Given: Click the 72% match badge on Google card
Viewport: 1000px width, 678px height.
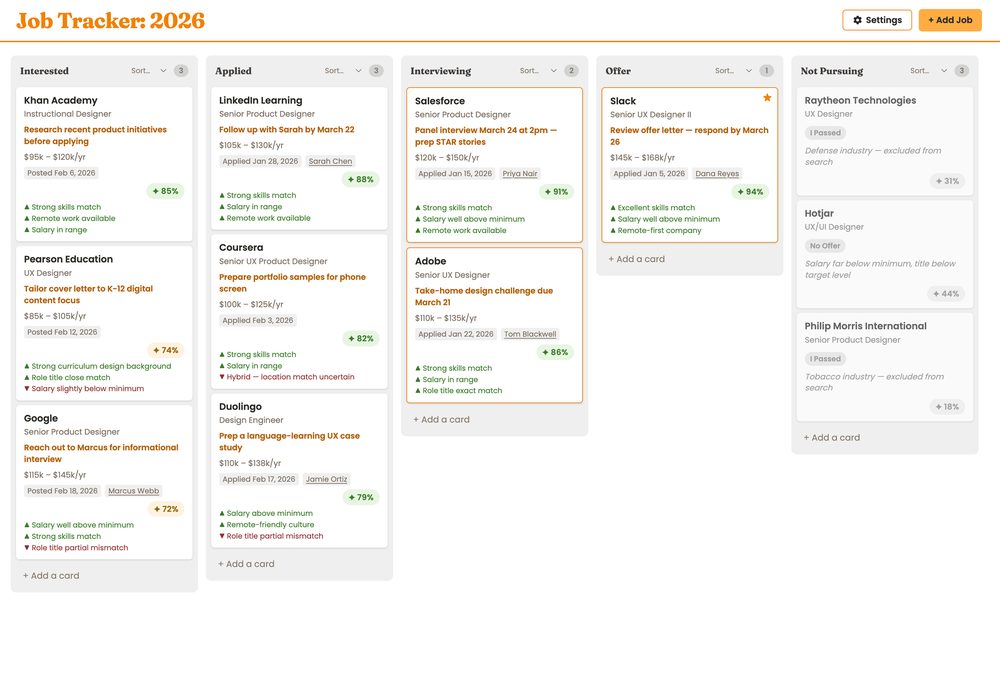Looking at the screenshot, I should coord(165,509).
